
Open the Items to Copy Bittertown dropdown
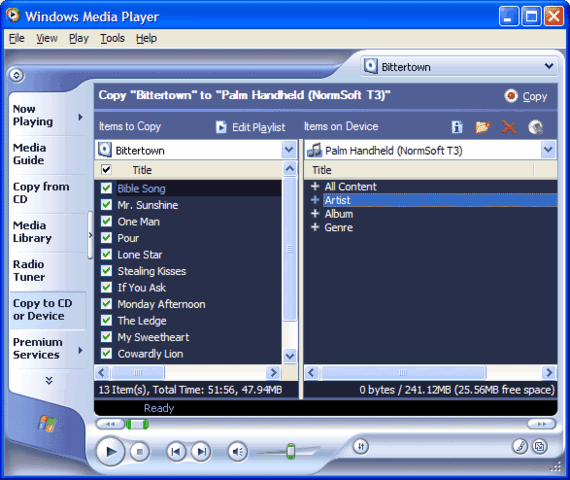point(289,150)
